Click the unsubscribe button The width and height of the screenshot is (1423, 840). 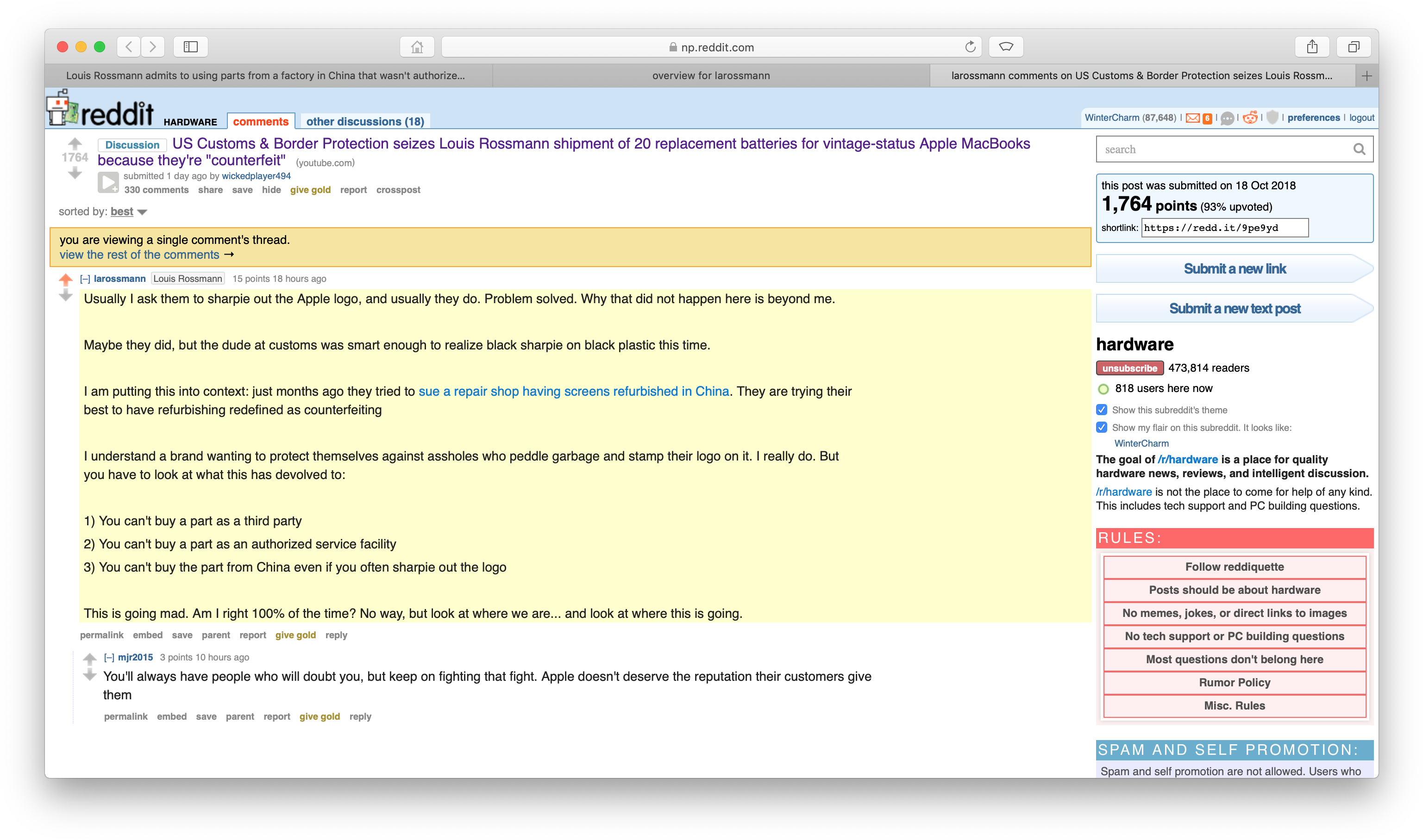point(1129,368)
